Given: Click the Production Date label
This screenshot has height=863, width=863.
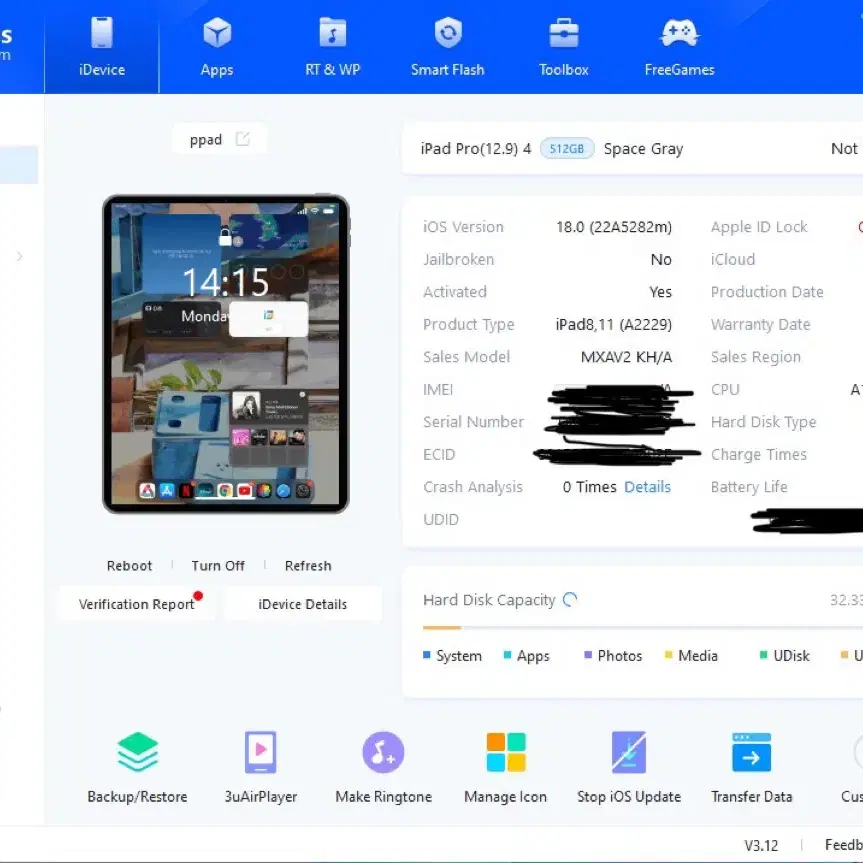Looking at the screenshot, I should [767, 292].
